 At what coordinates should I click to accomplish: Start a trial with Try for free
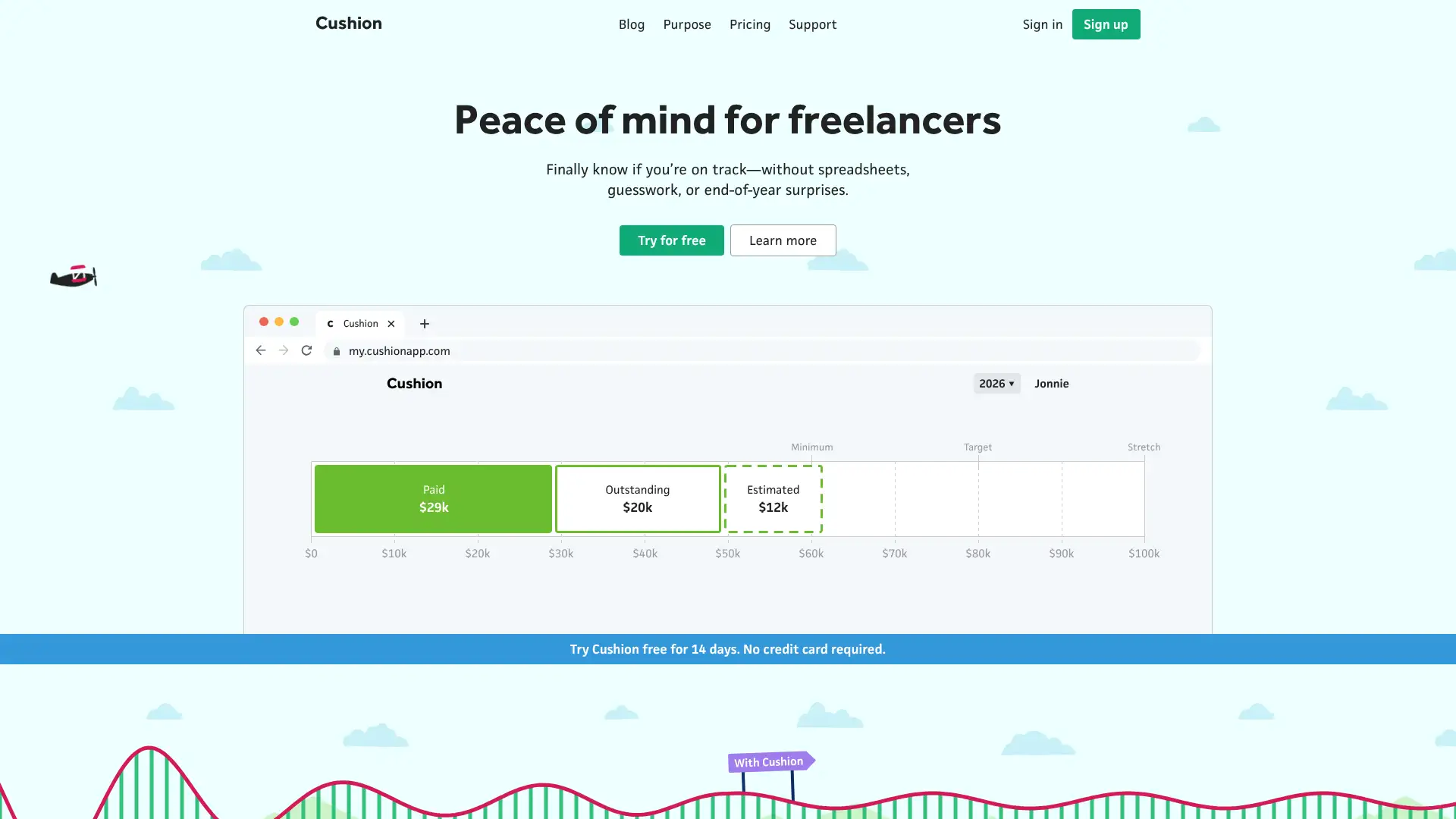[672, 240]
